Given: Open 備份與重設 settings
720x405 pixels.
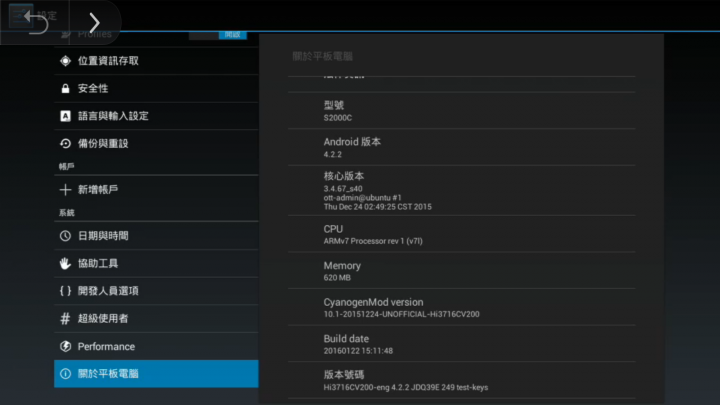Looking at the screenshot, I should coord(156,143).
